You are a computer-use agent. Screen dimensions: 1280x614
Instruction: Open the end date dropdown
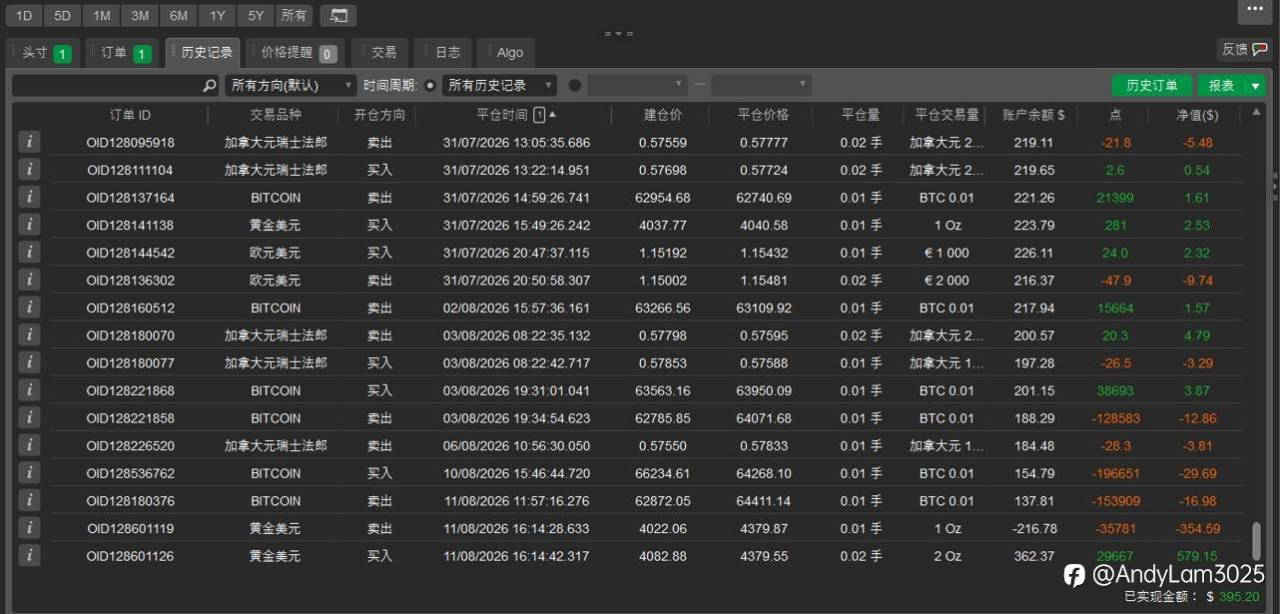pos(761,86)
